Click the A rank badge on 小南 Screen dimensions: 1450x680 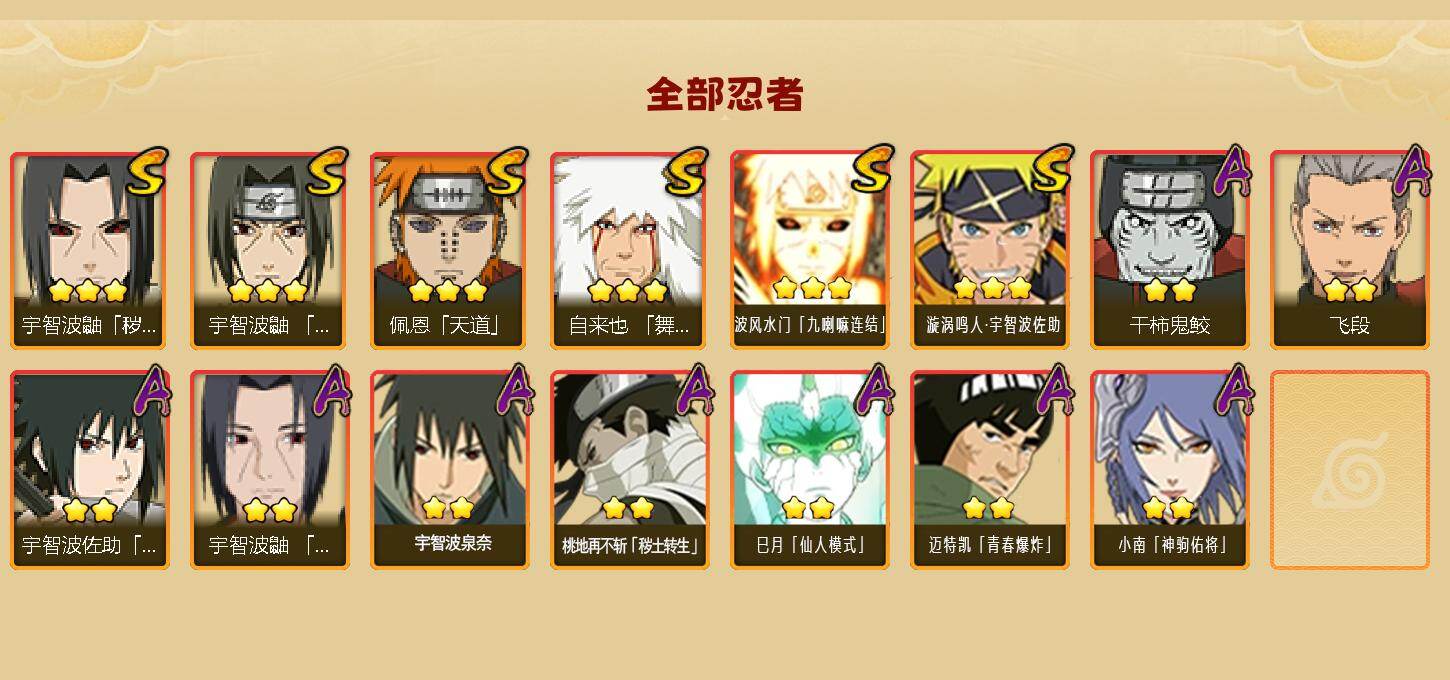(1234, 390)
